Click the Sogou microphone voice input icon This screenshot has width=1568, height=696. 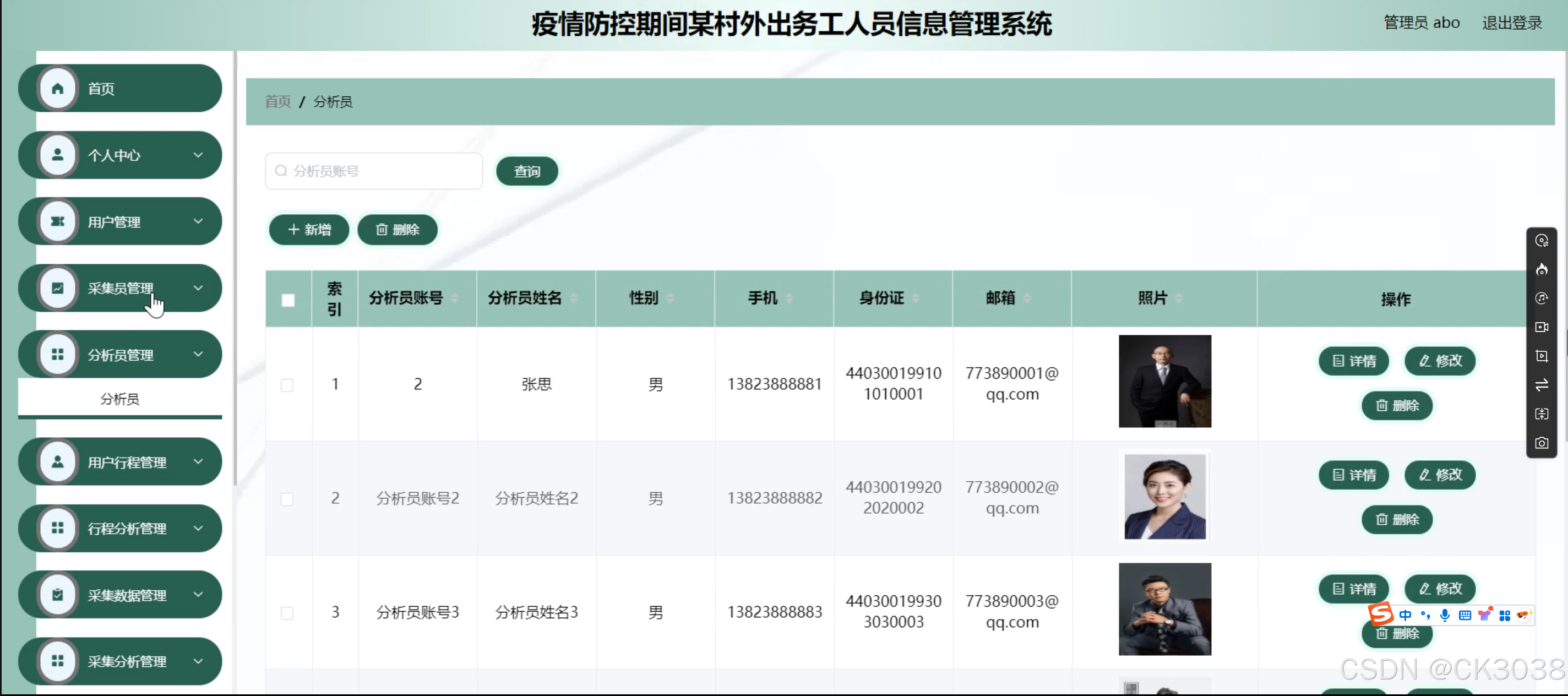coord(1445,615)
